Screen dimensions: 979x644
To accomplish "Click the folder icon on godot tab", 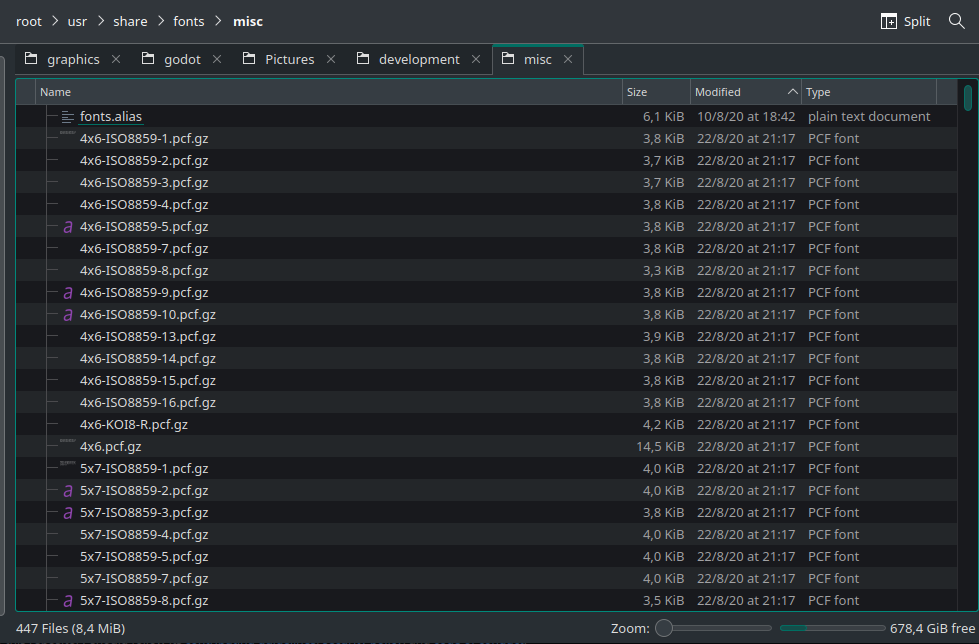I will pyautogui.click(x=148, y=59).
